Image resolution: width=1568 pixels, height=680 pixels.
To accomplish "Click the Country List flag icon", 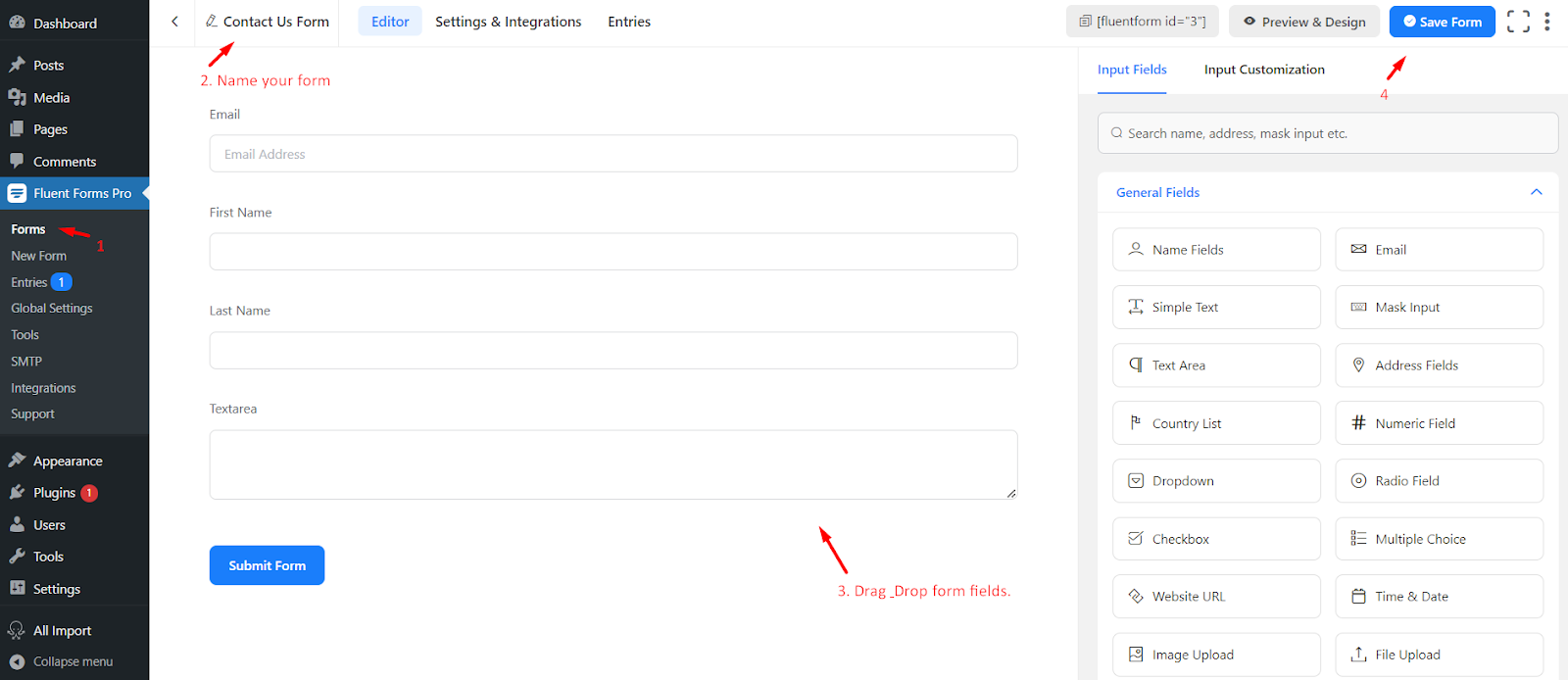I will 1136,422.
